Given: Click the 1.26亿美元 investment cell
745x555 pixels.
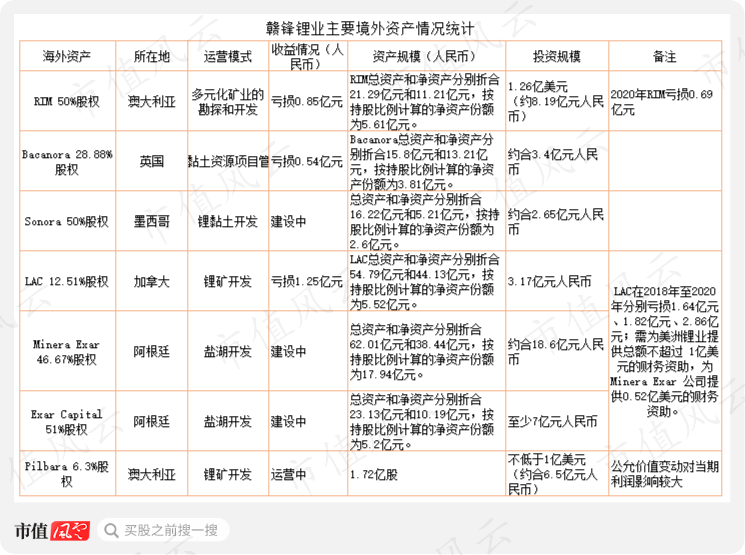Looking at the screenshot, I should [x=557, y=101].
